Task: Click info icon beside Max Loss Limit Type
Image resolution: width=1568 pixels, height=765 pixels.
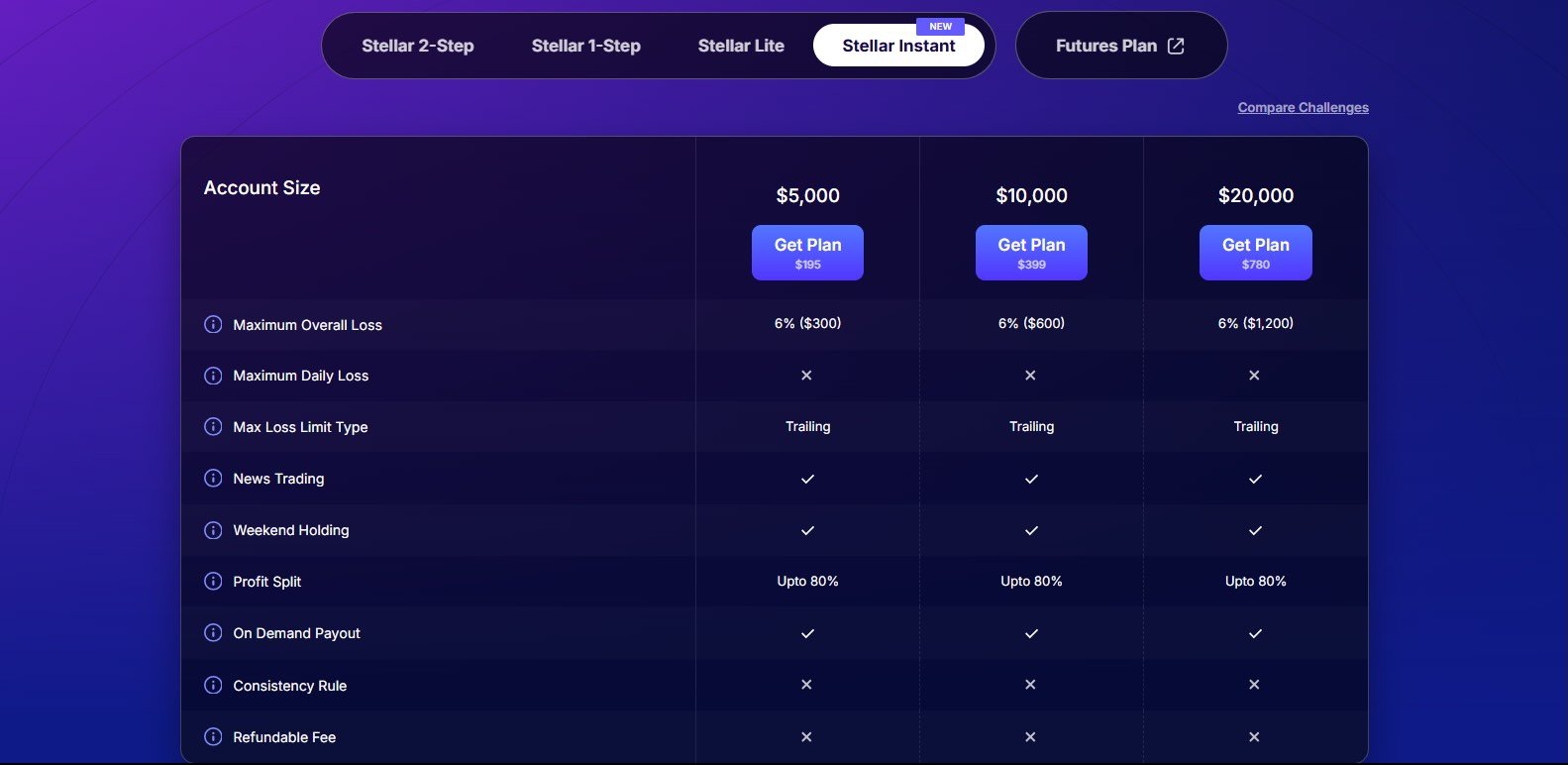Action: [x=213, y=426]
